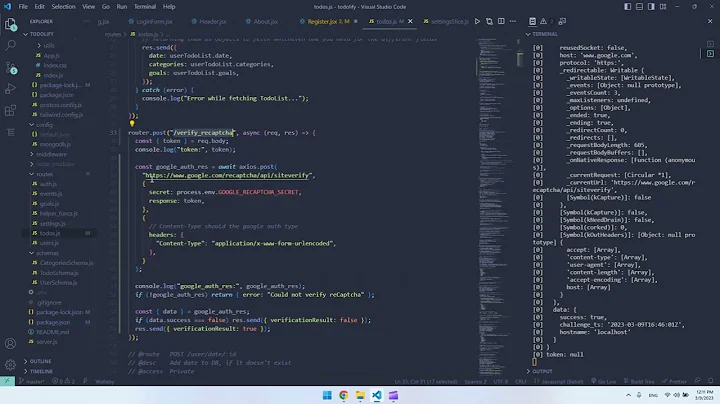Toggle Go Live server in status bar
The image size is (720, 404).
(603, 381)
